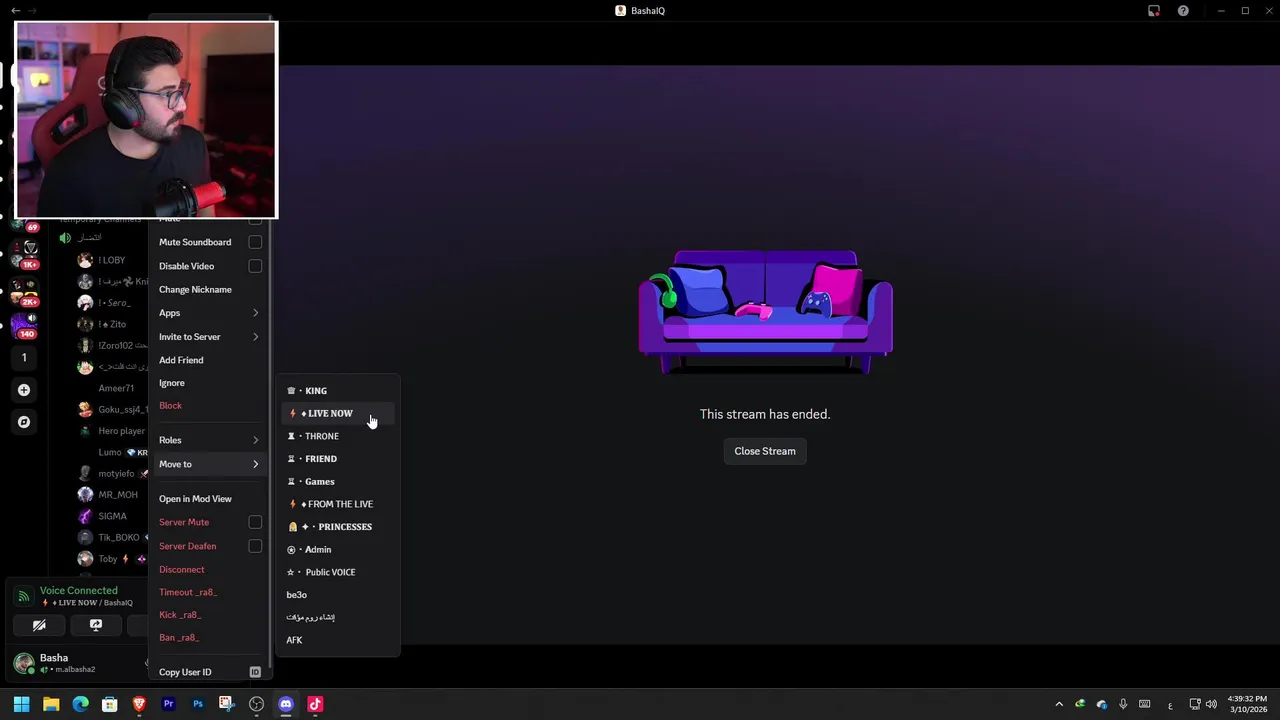Move user to be3o channel
The height and width of the screenshot is (720, 1280).
click(x=337, y=595)
